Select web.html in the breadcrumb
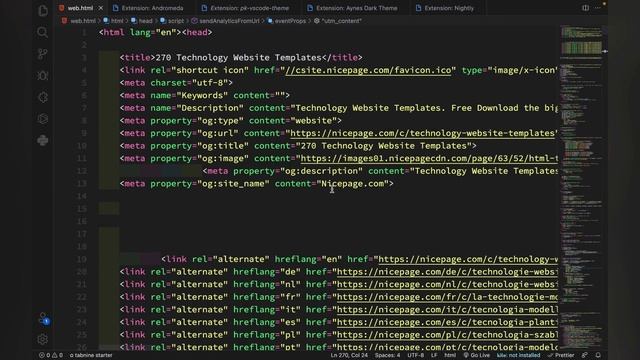The image size is (640, 360). point(79,21)
